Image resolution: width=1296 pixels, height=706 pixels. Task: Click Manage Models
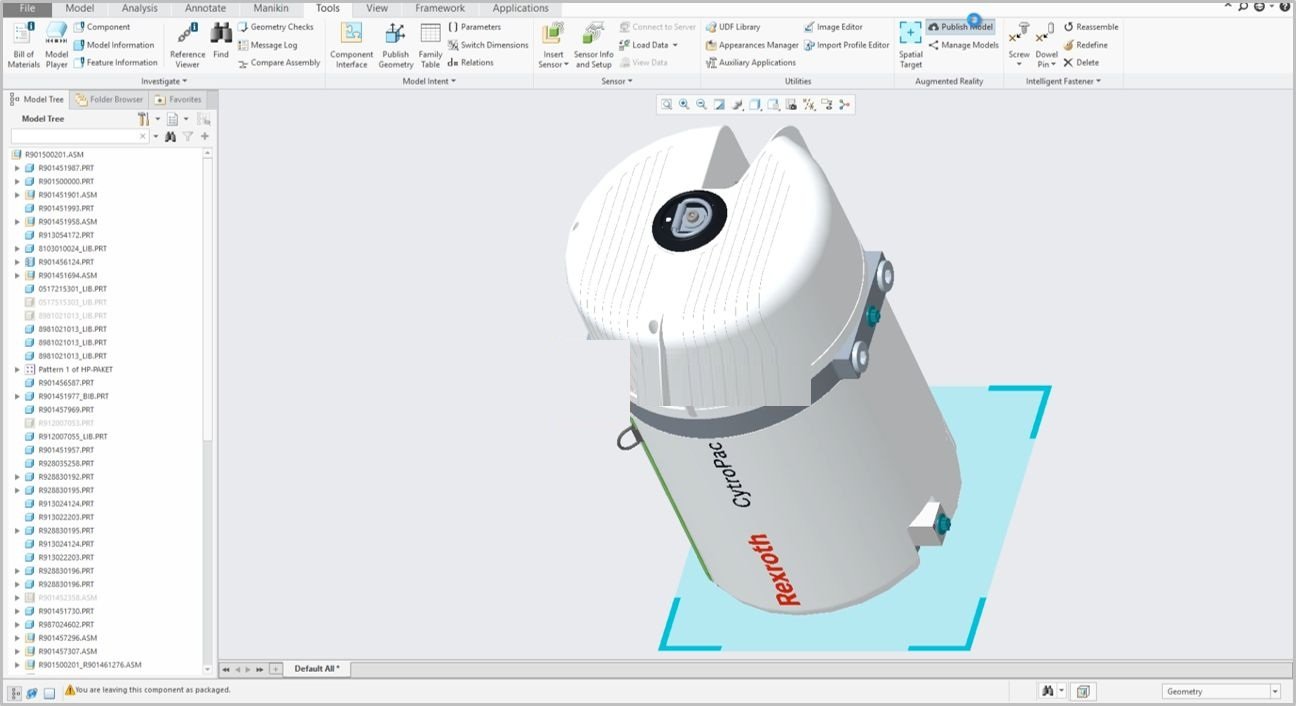(963, 45)
